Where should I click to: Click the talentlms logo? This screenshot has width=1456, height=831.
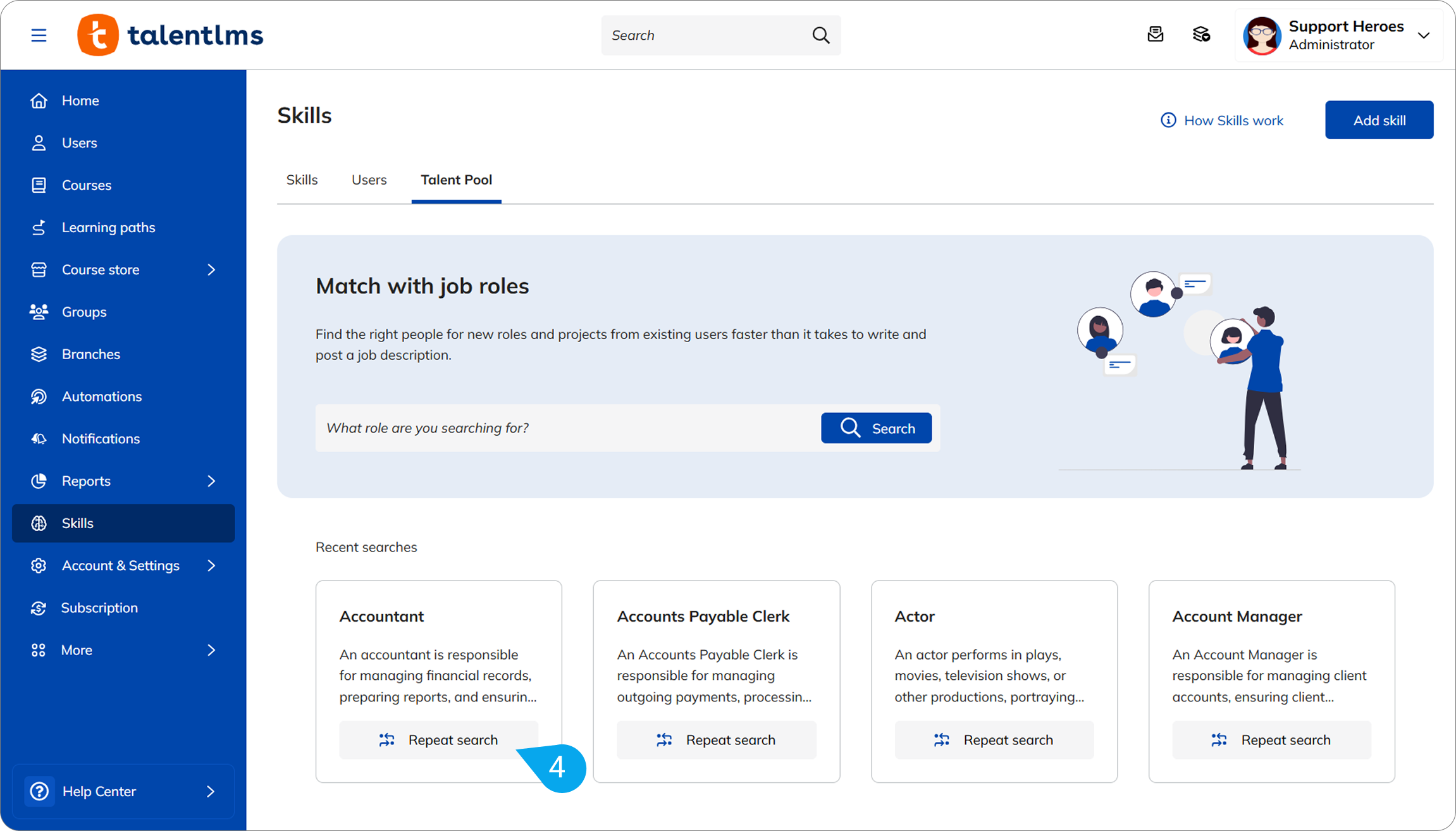(x=170, y=35)
